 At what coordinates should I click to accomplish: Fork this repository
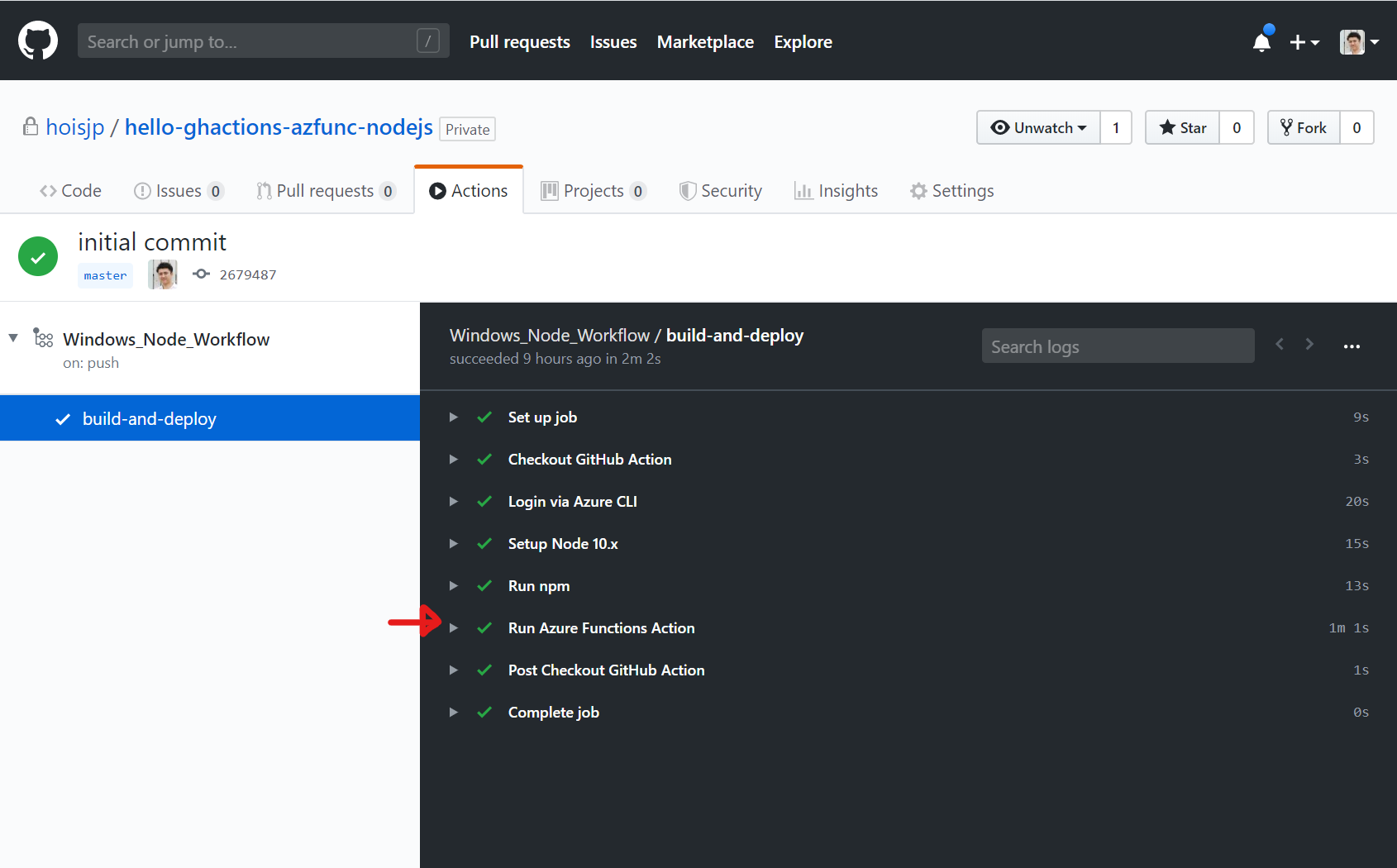(1304, 127)
